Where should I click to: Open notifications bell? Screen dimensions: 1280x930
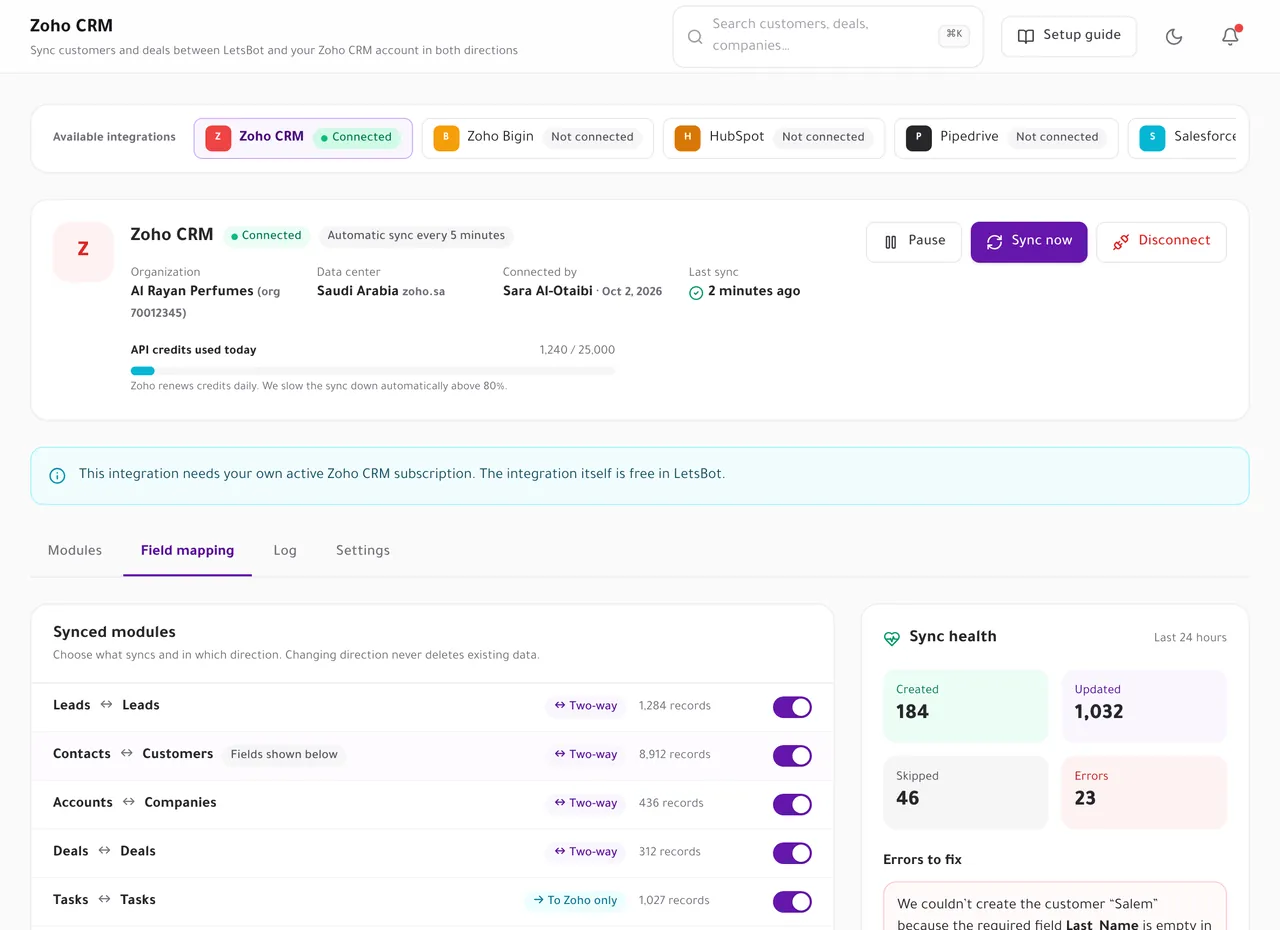(x=1230, y=37)
